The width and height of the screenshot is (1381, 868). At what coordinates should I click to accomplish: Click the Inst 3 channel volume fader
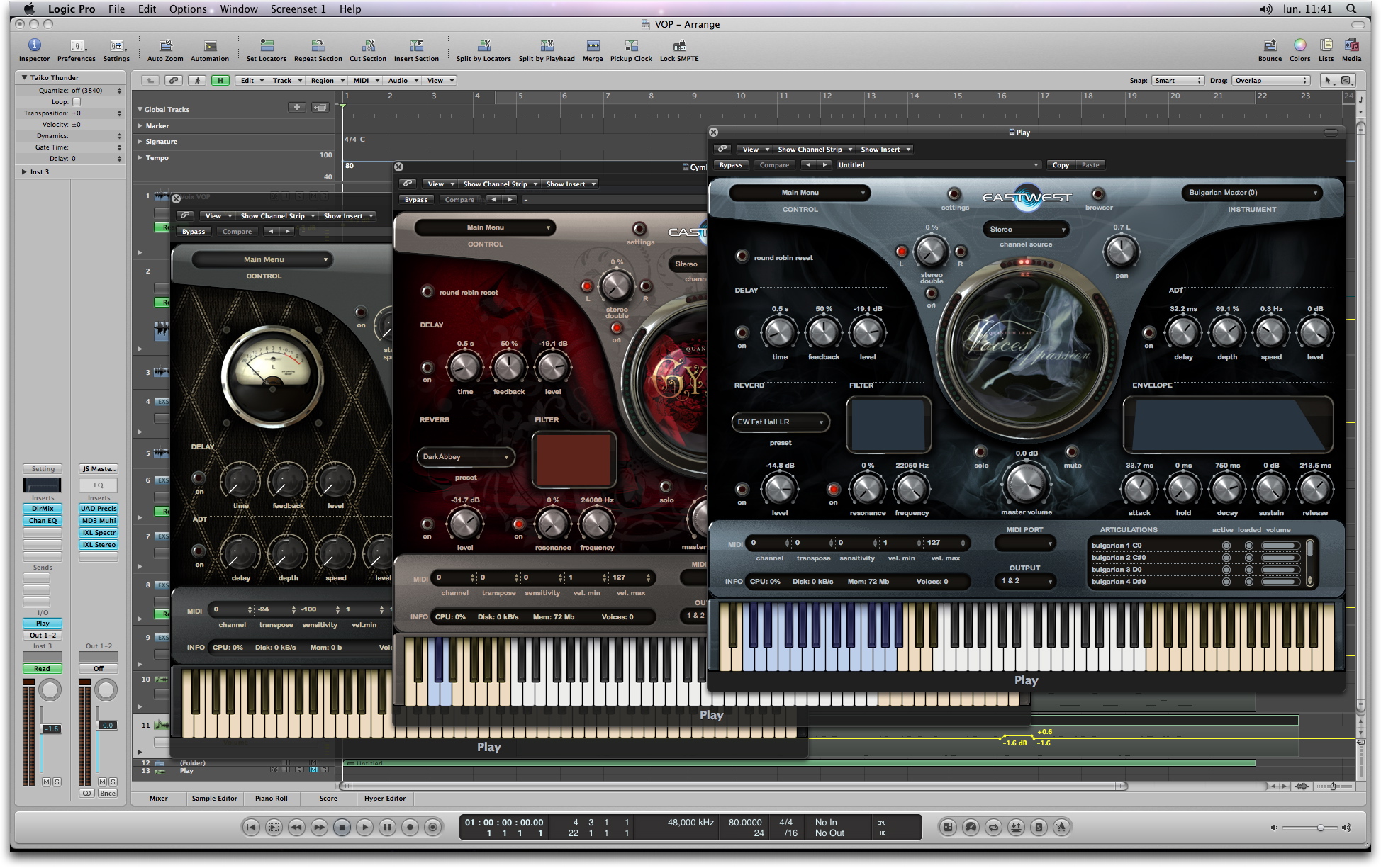[52, 729]
